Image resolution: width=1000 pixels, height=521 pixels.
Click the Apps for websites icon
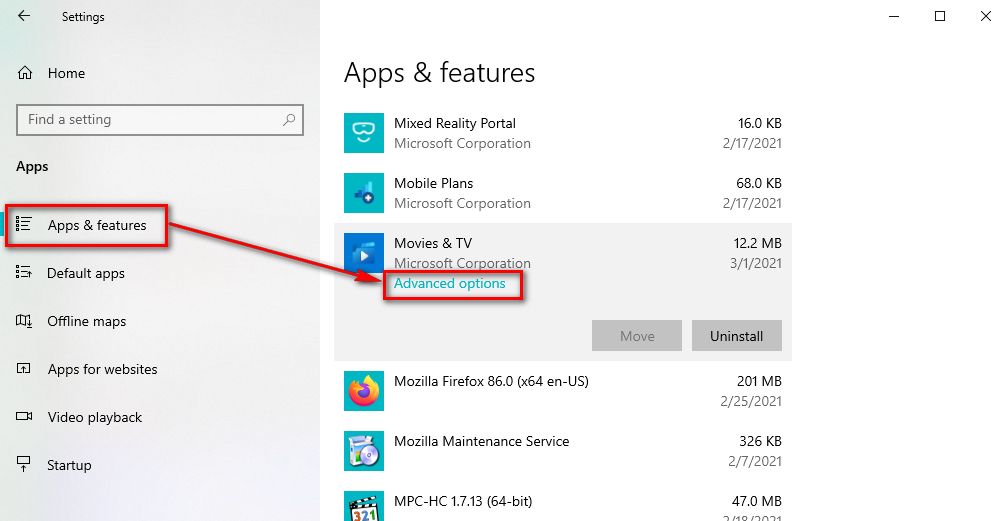pos(24,368)
